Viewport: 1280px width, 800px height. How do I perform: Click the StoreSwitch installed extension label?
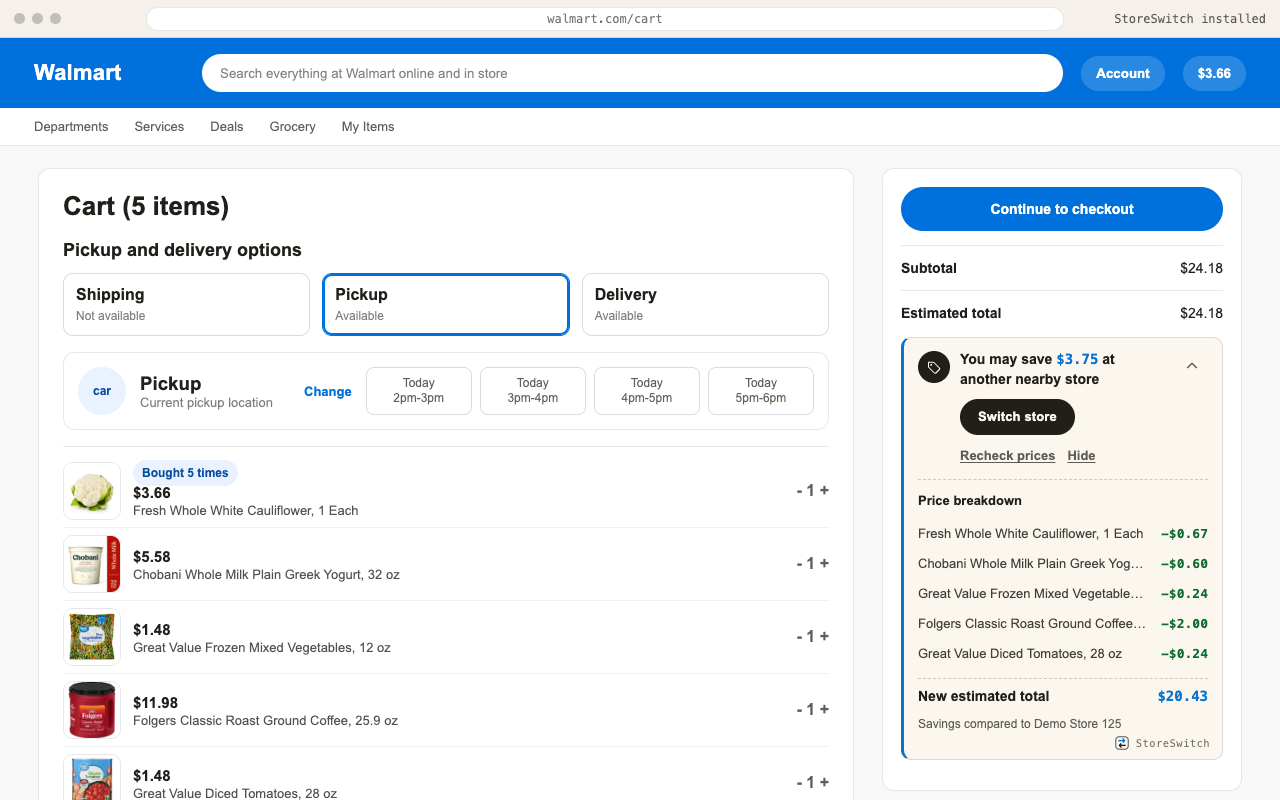[1190, 19]
